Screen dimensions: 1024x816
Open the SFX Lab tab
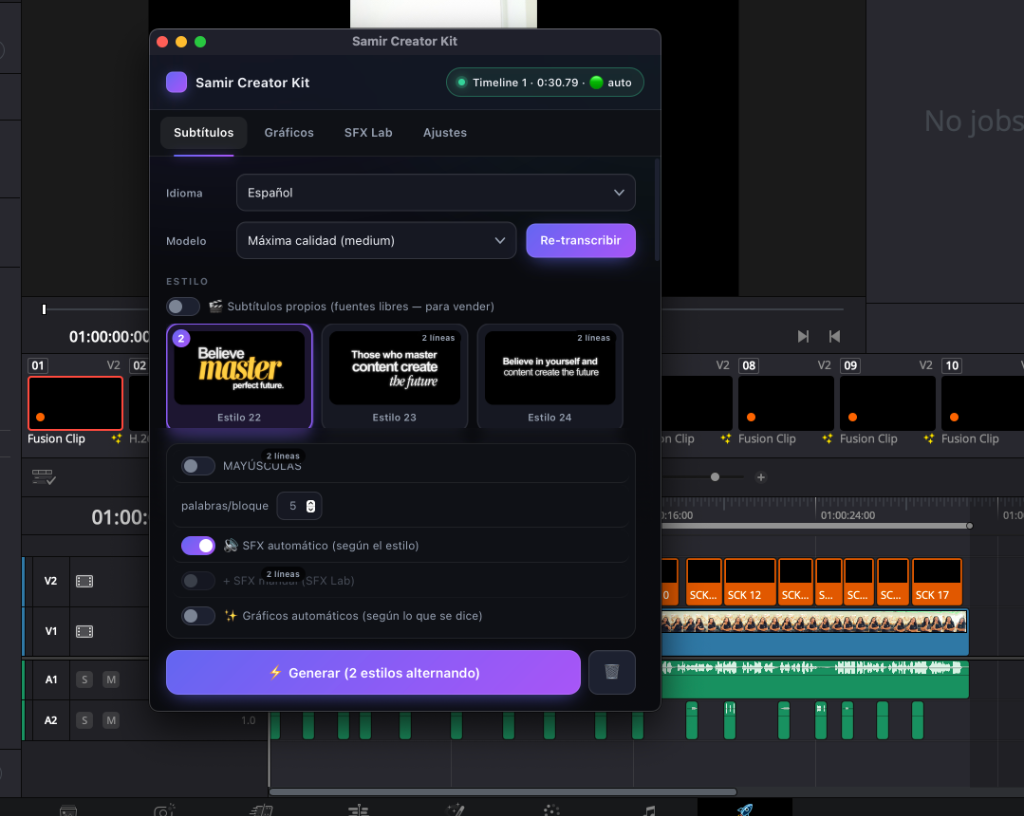(368, 133)
